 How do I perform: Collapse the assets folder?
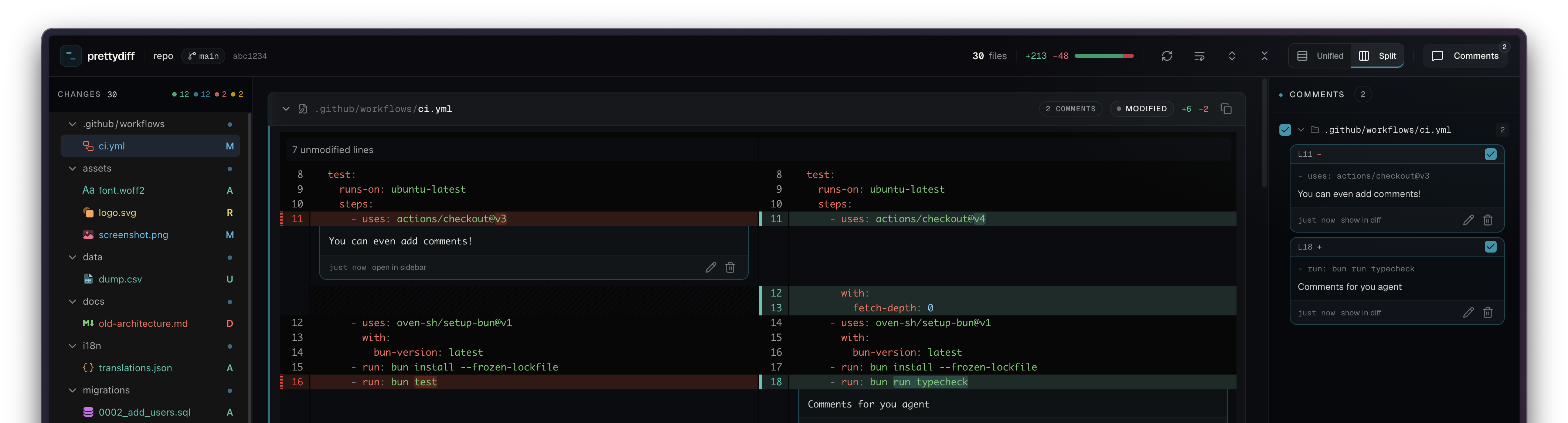(72, 169)
